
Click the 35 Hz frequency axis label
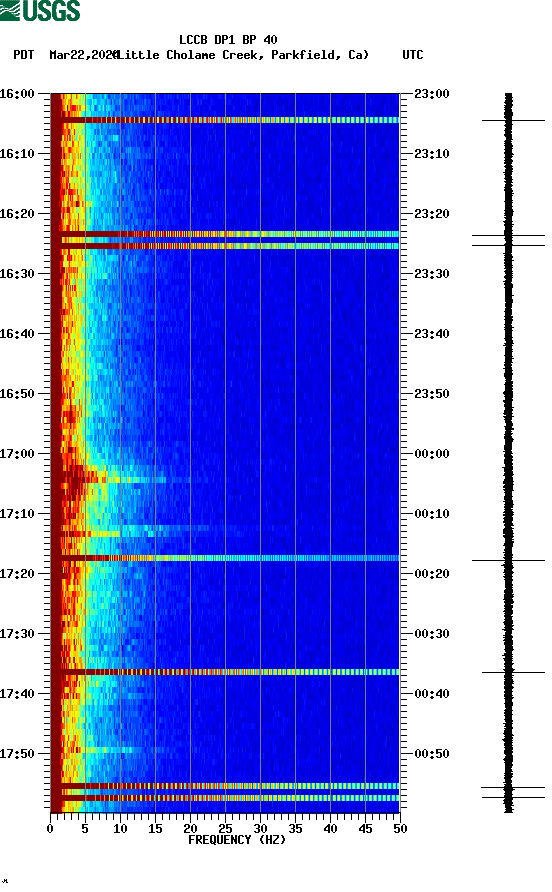pos(295,829)
